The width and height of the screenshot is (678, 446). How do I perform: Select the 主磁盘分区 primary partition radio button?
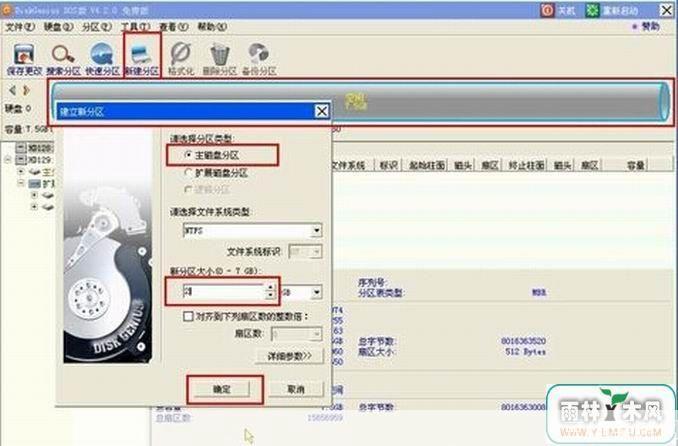pos(189,155)
